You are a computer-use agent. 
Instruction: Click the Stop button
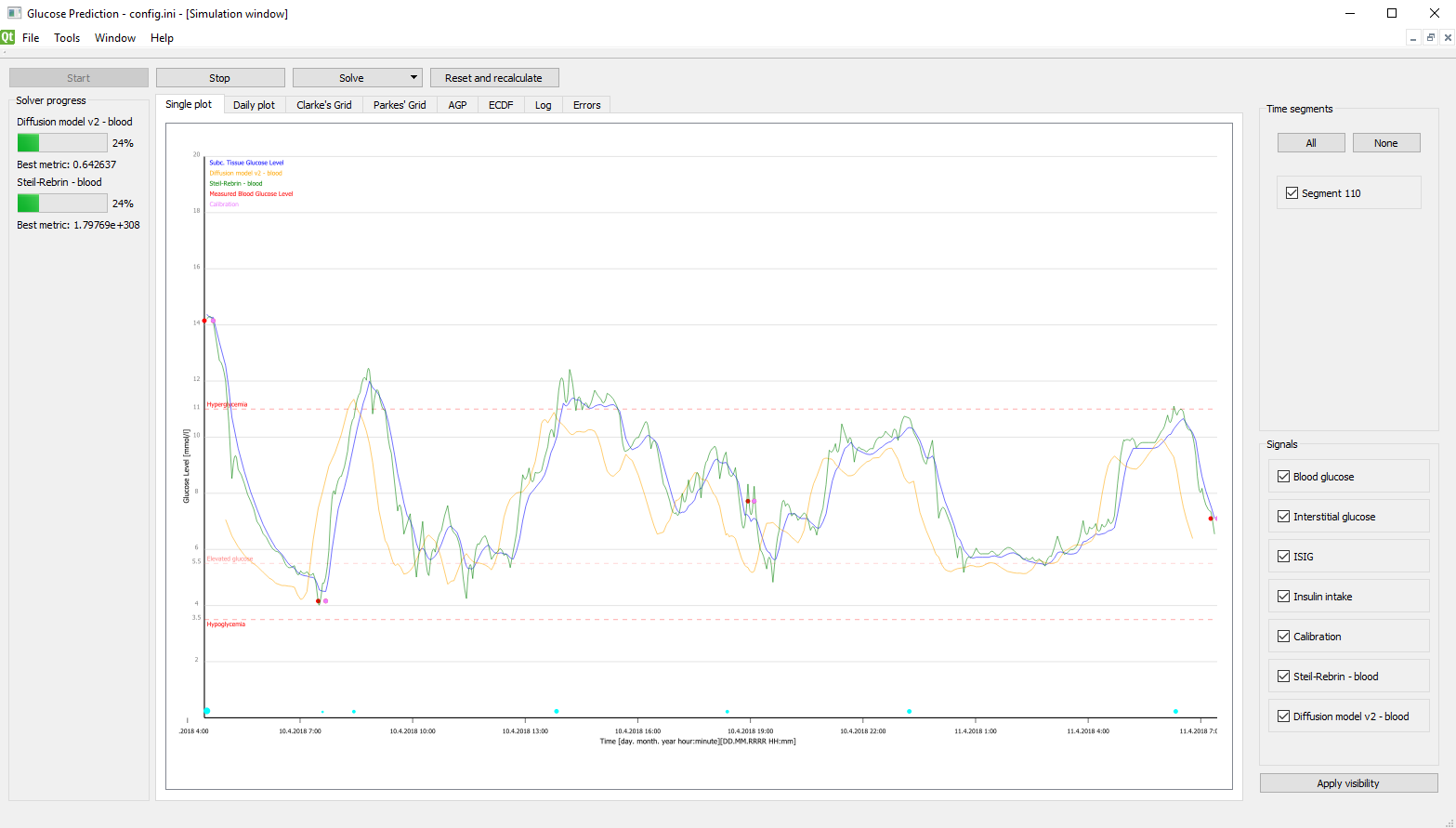coord(220,78)
